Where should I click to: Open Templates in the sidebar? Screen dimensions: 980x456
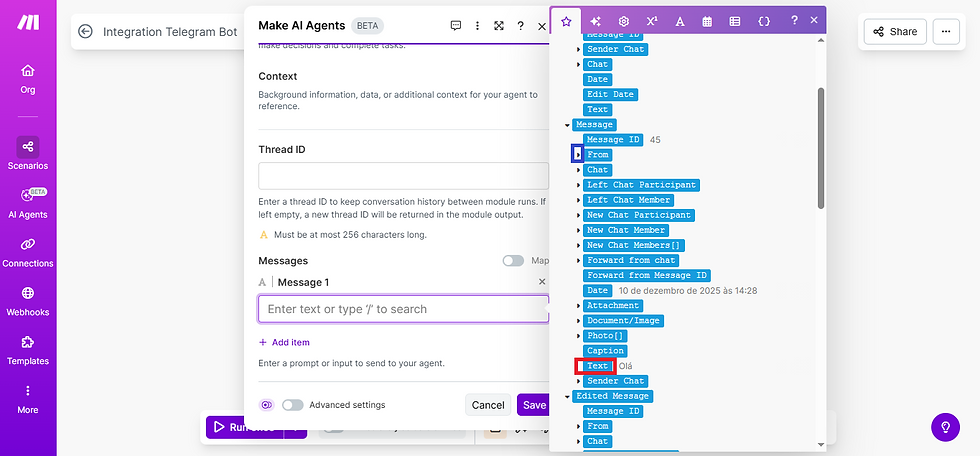coord(28,350)
